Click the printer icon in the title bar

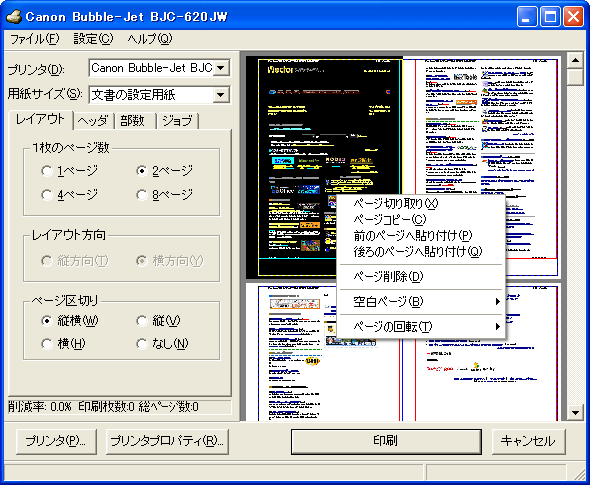tap(14, 17)
